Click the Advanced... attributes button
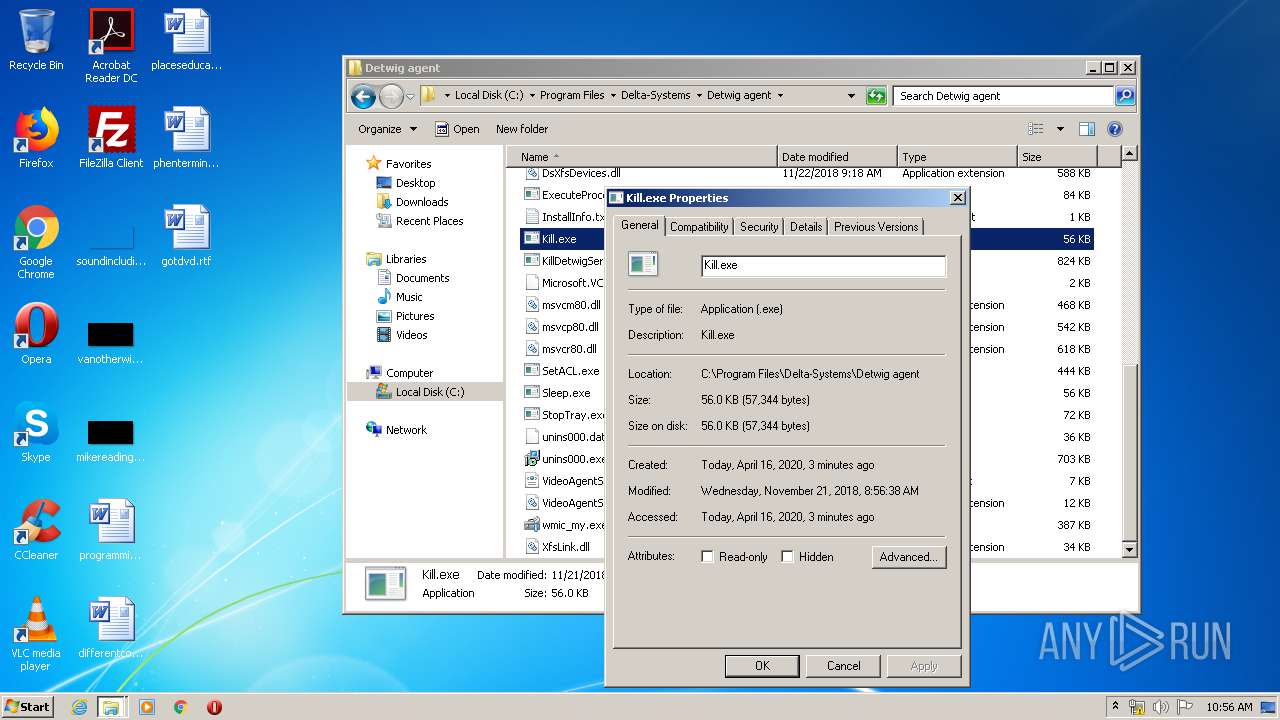Screen dimensions: 1280x720 tap(908, 557)
